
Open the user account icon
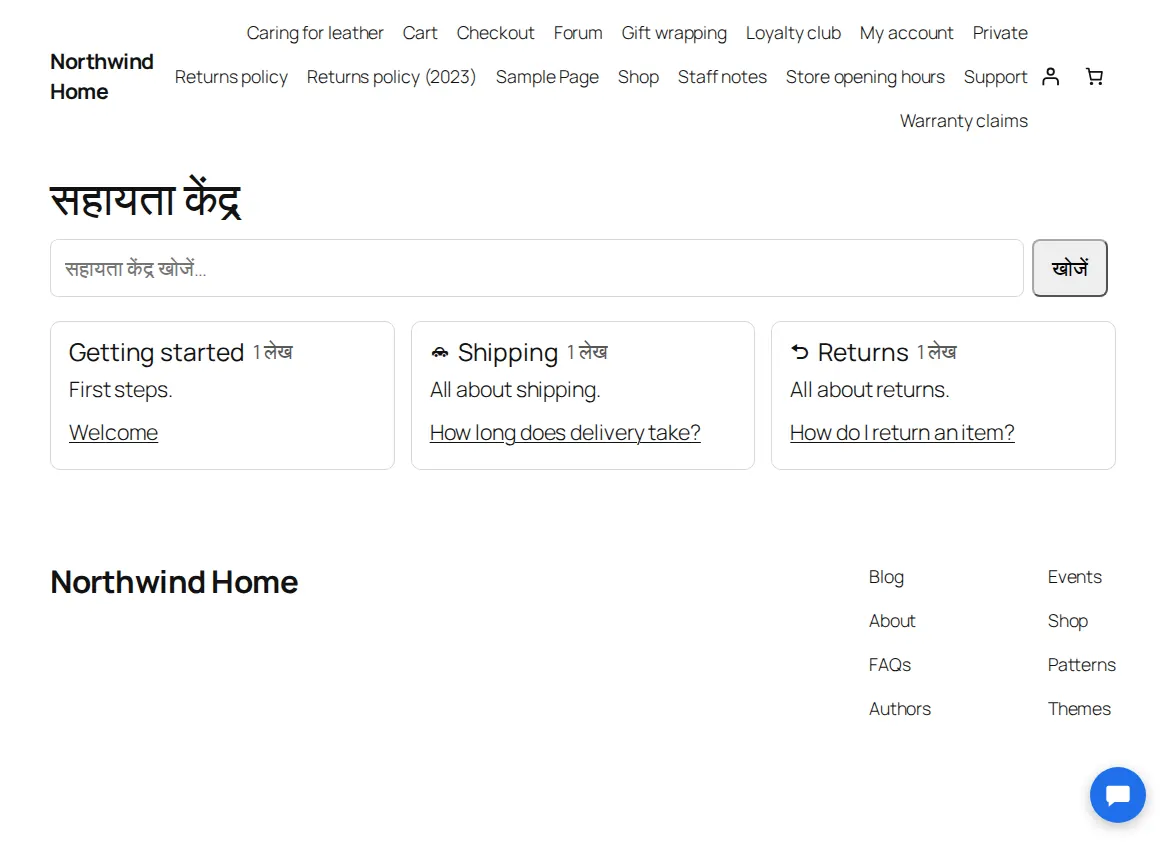(1050, 77)
